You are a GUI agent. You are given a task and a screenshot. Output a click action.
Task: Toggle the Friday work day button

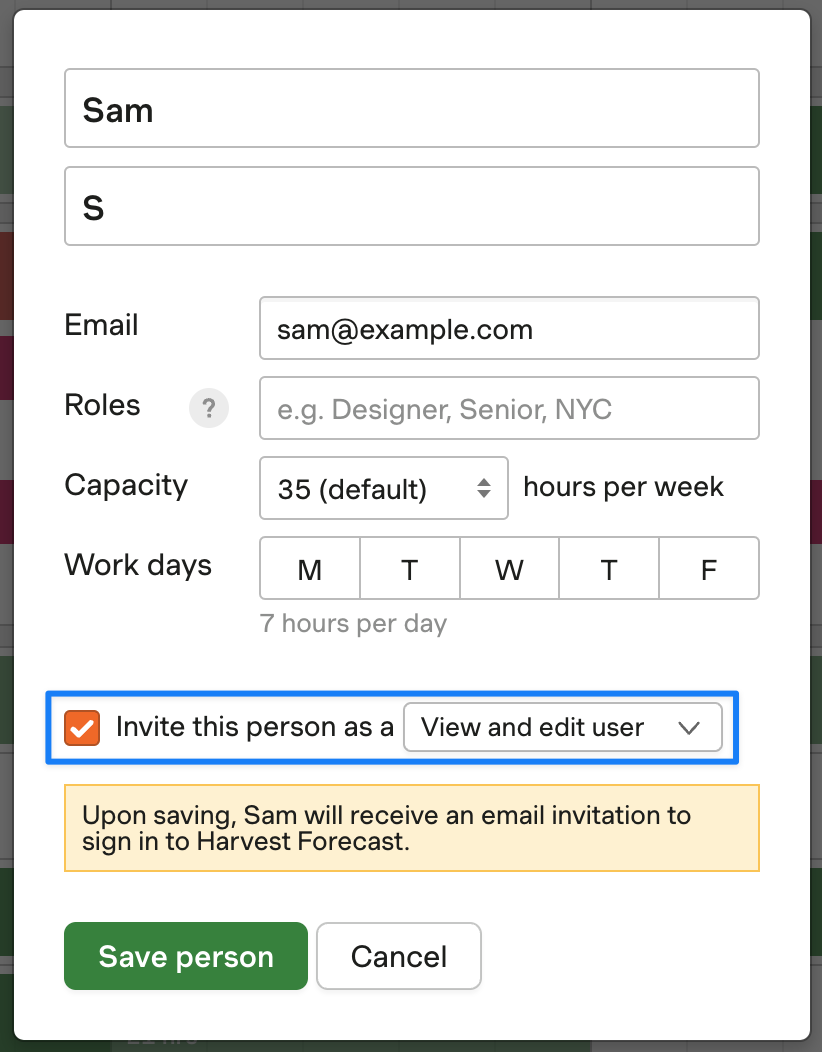709,568
